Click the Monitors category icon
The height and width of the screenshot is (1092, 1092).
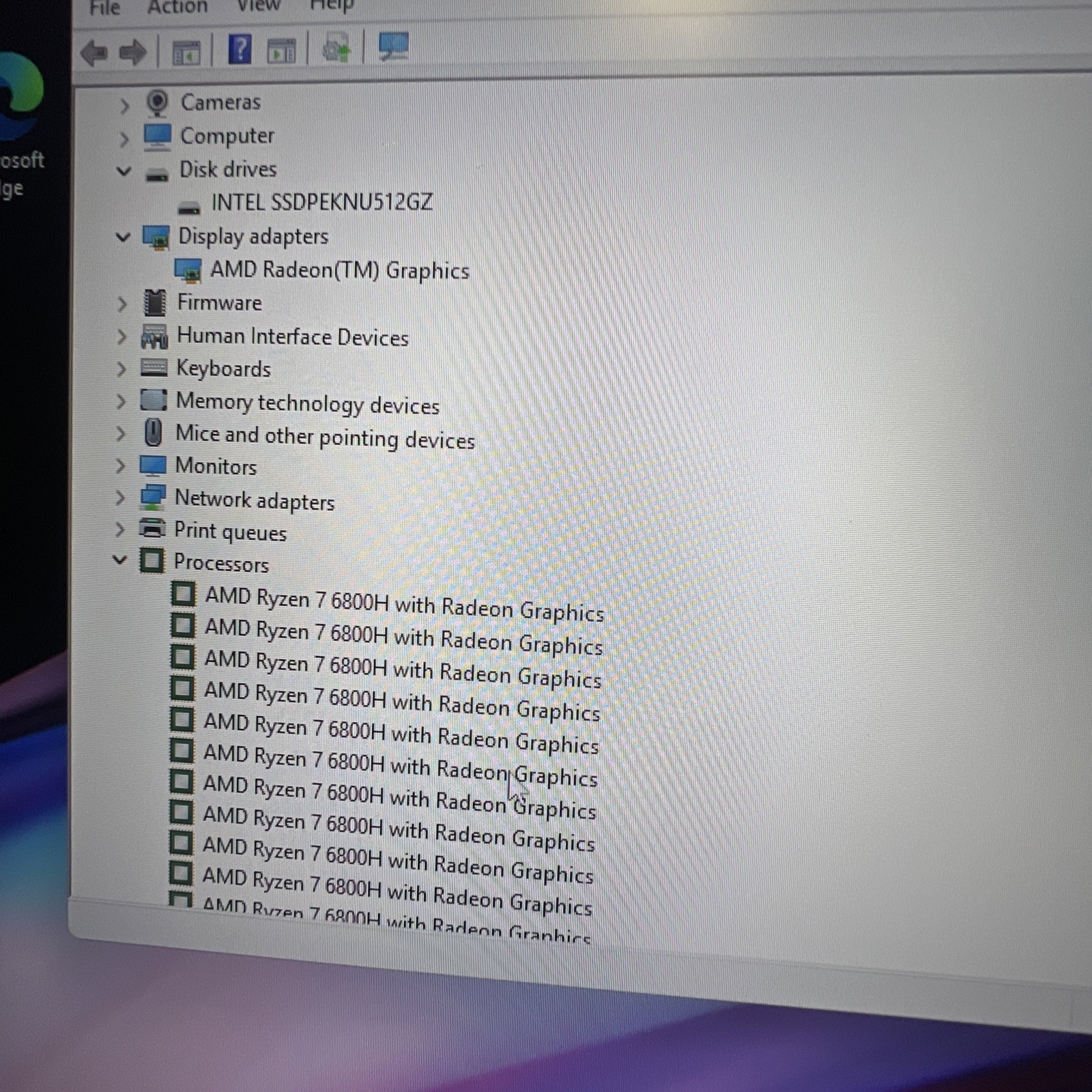152,465
